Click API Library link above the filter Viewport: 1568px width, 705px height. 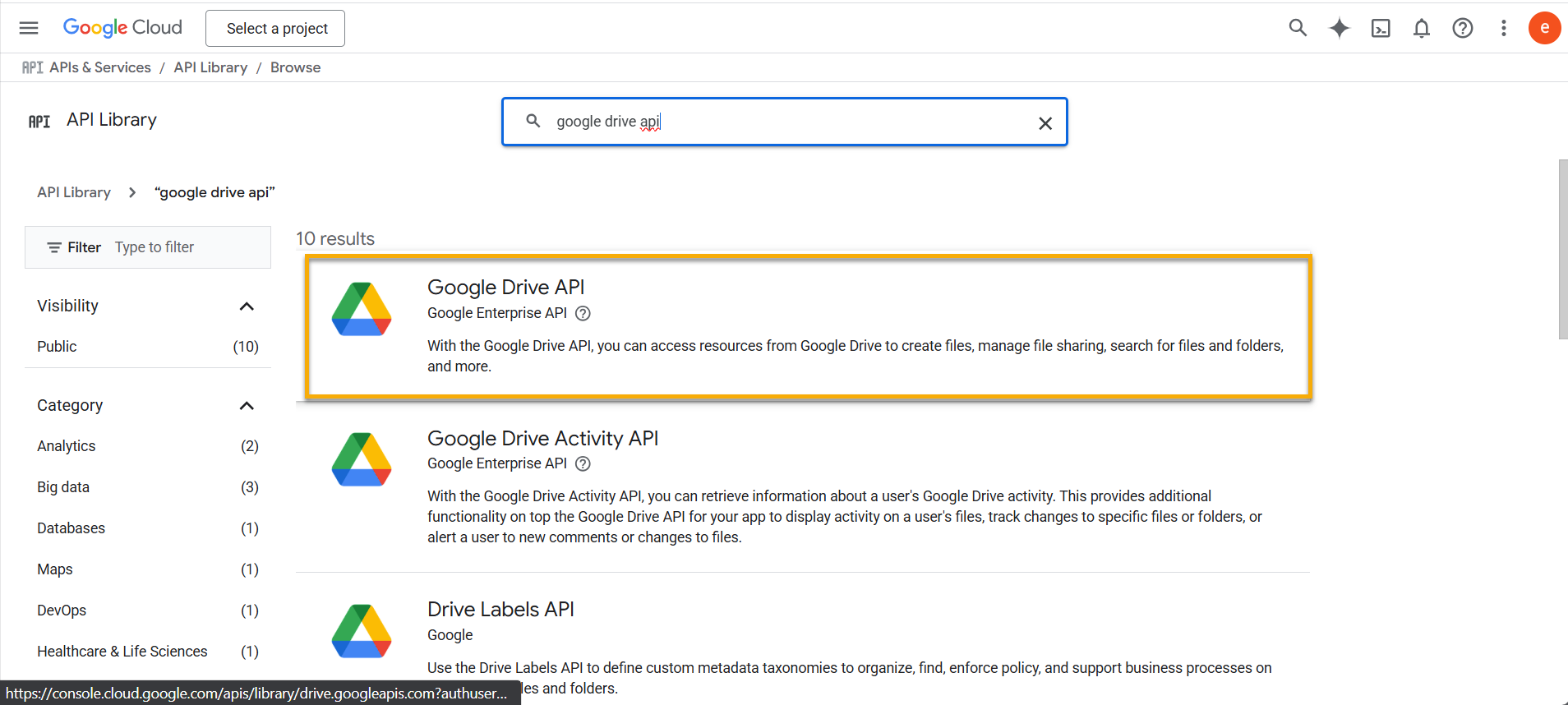tap(74, 192)
